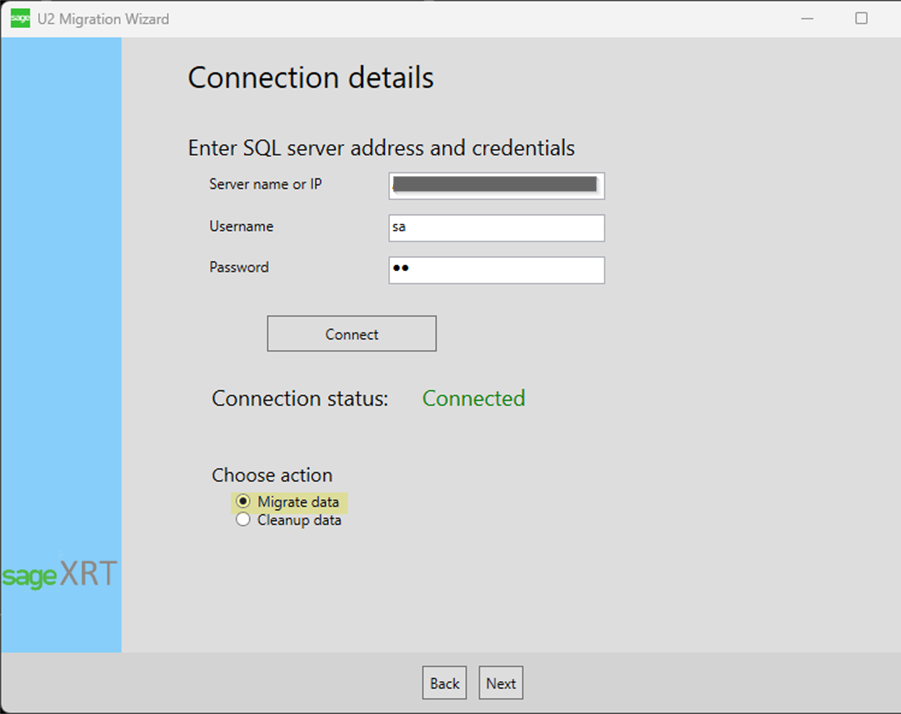The height and width of the screenshot is (714, 901).
Task: Click the Password label text
Action: 239,267
